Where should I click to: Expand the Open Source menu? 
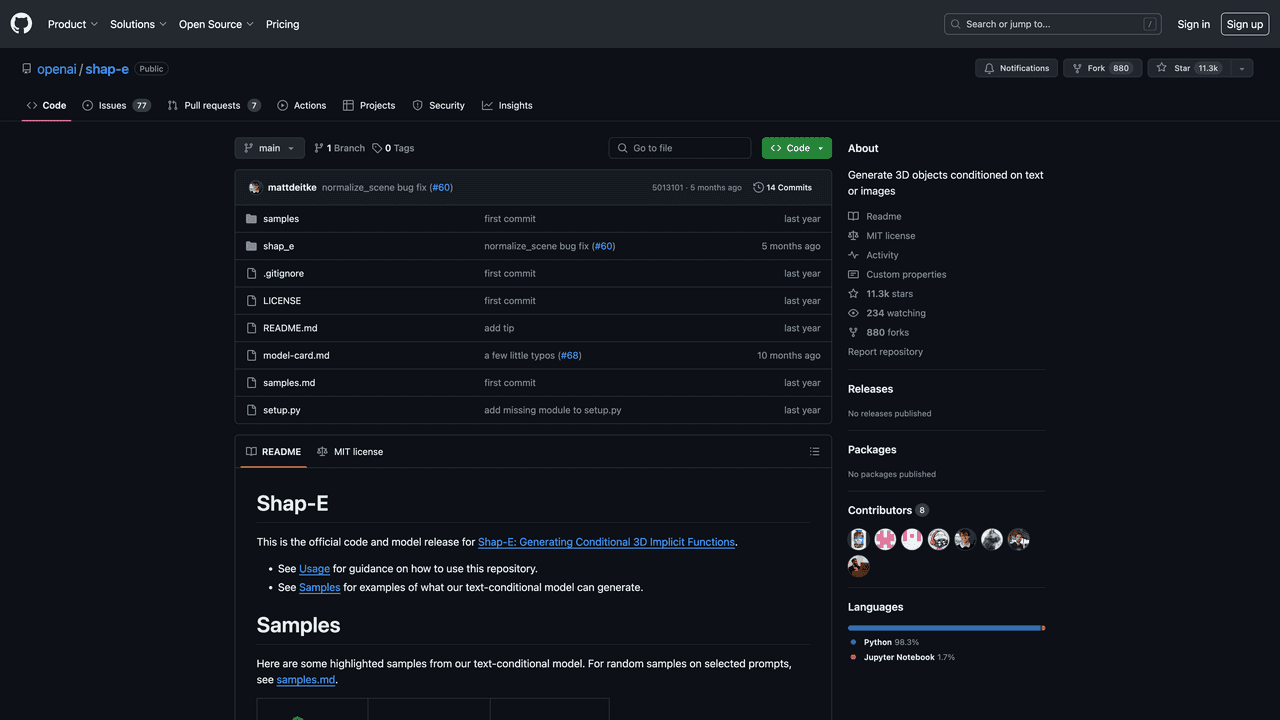point(216,24)
